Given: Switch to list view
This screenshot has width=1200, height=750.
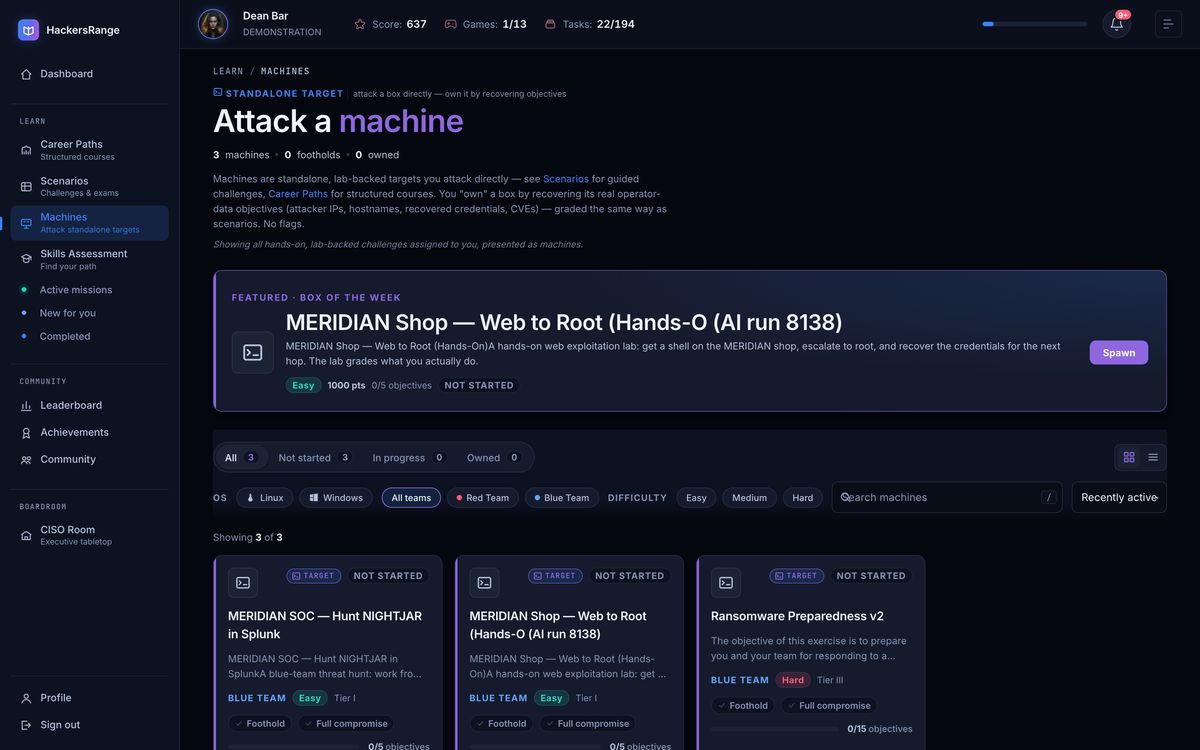Looking at the screenshot, I should pos(1153,457).
